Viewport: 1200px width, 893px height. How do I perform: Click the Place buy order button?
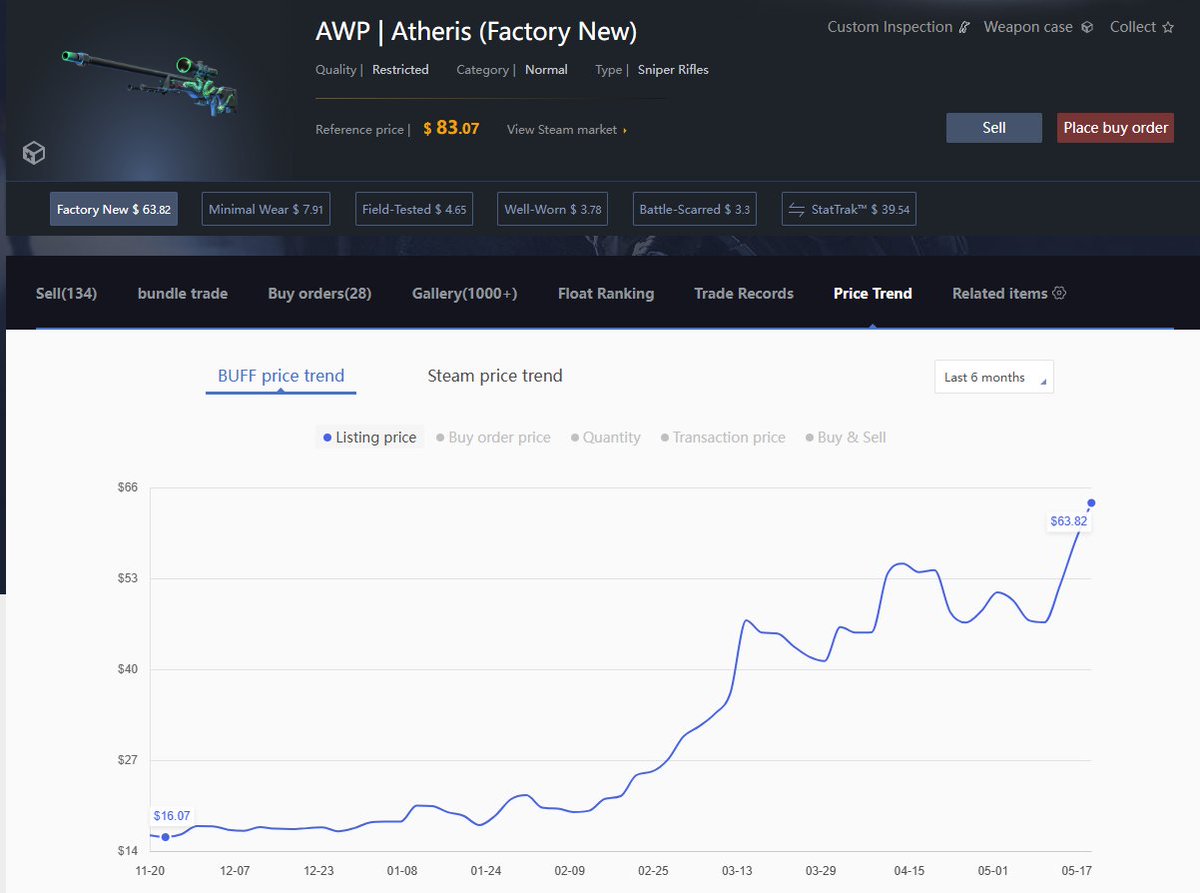tap(1115, 128)
